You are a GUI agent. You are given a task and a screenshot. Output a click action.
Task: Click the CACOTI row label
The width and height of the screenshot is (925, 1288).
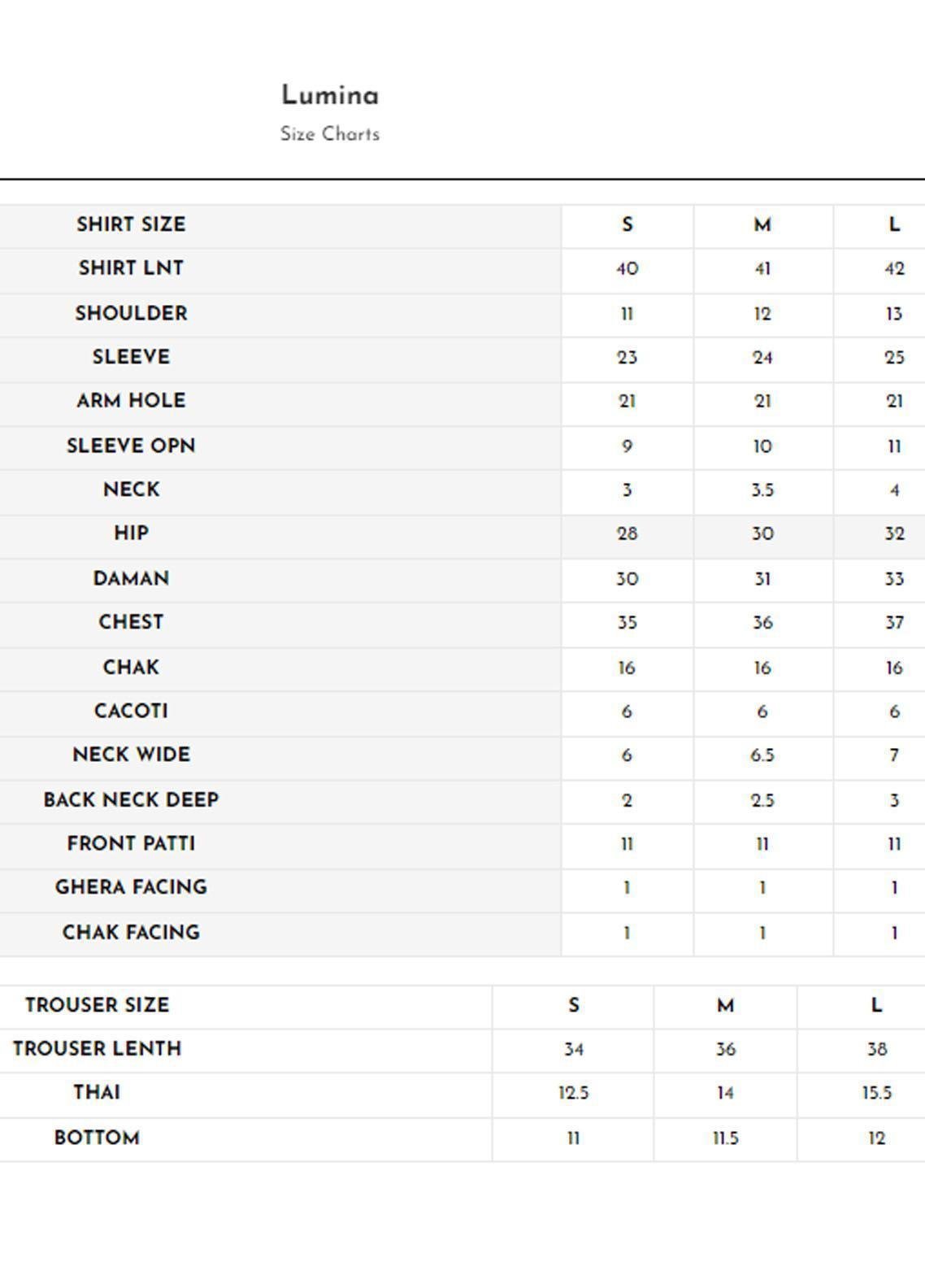pyautogui.click(x=131, y=711)
